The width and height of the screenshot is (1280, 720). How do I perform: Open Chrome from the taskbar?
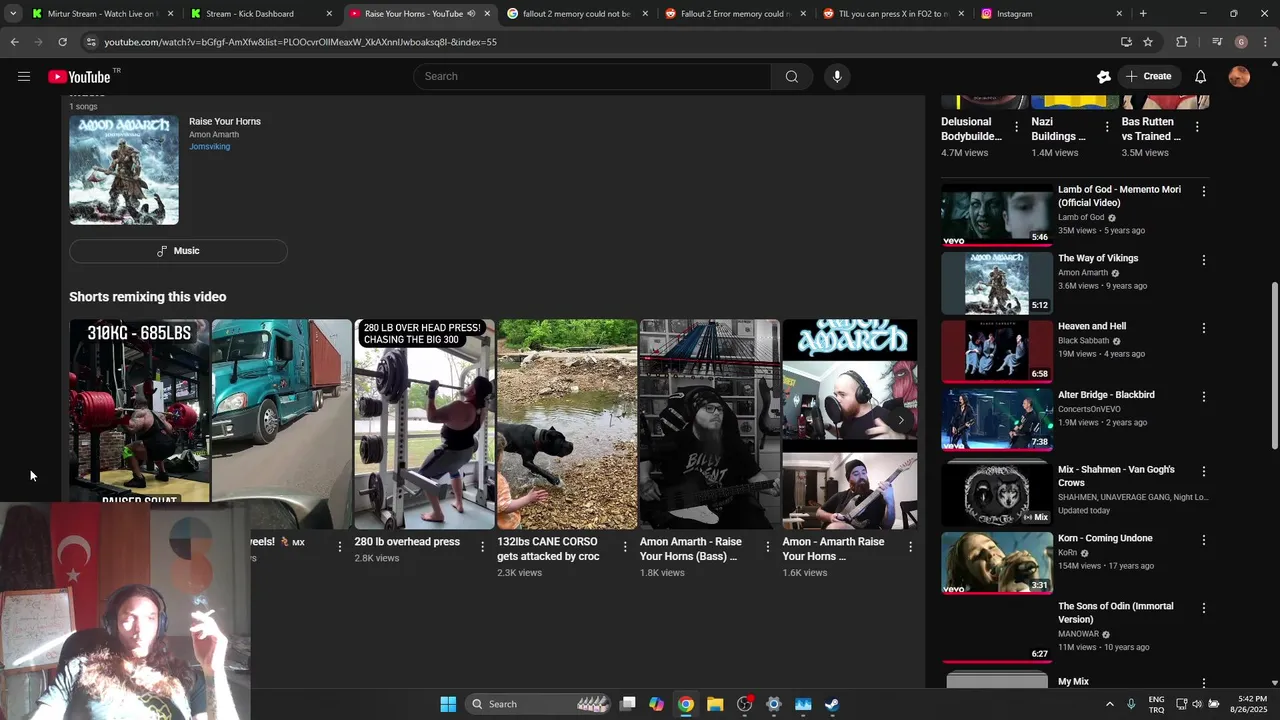tap(685, 704)
